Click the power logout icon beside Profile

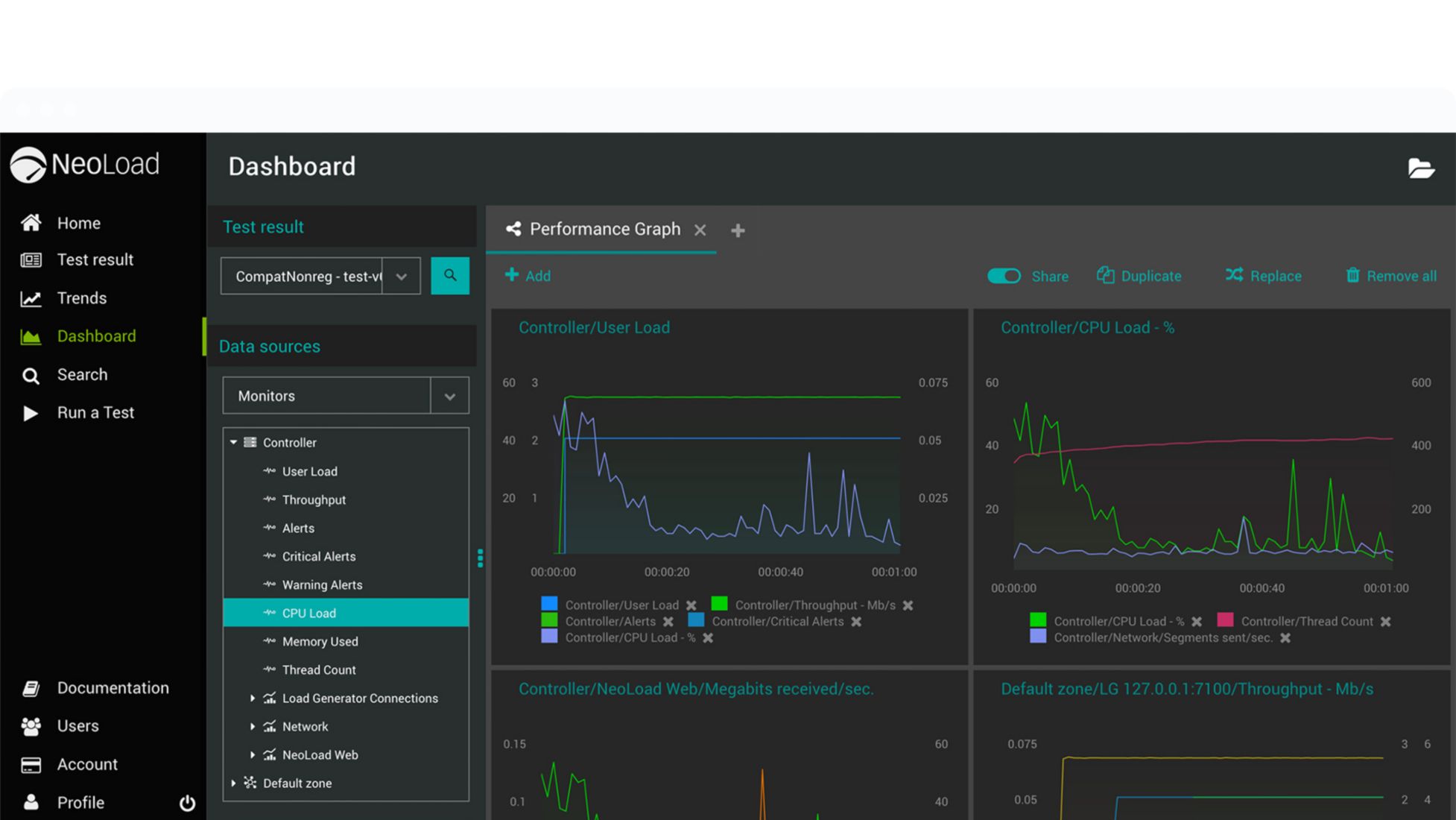pos(187,803)
